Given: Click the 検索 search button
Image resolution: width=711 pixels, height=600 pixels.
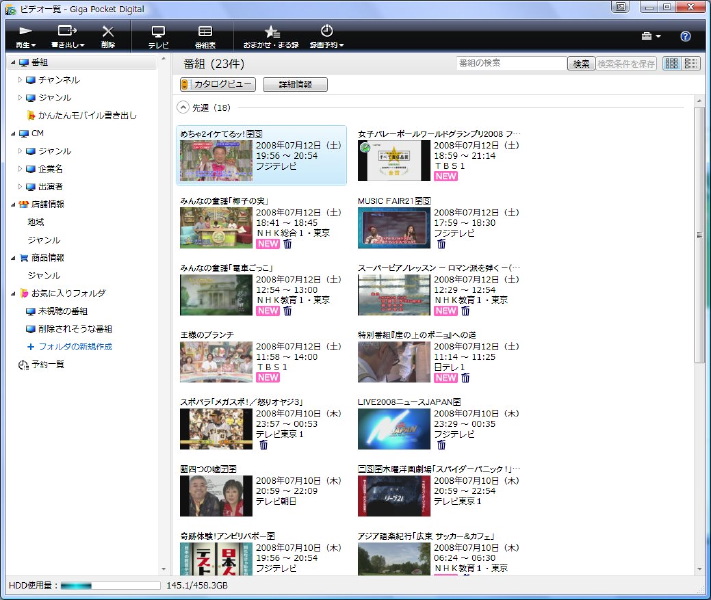Looking at the screenshot, I should (580, 64).
